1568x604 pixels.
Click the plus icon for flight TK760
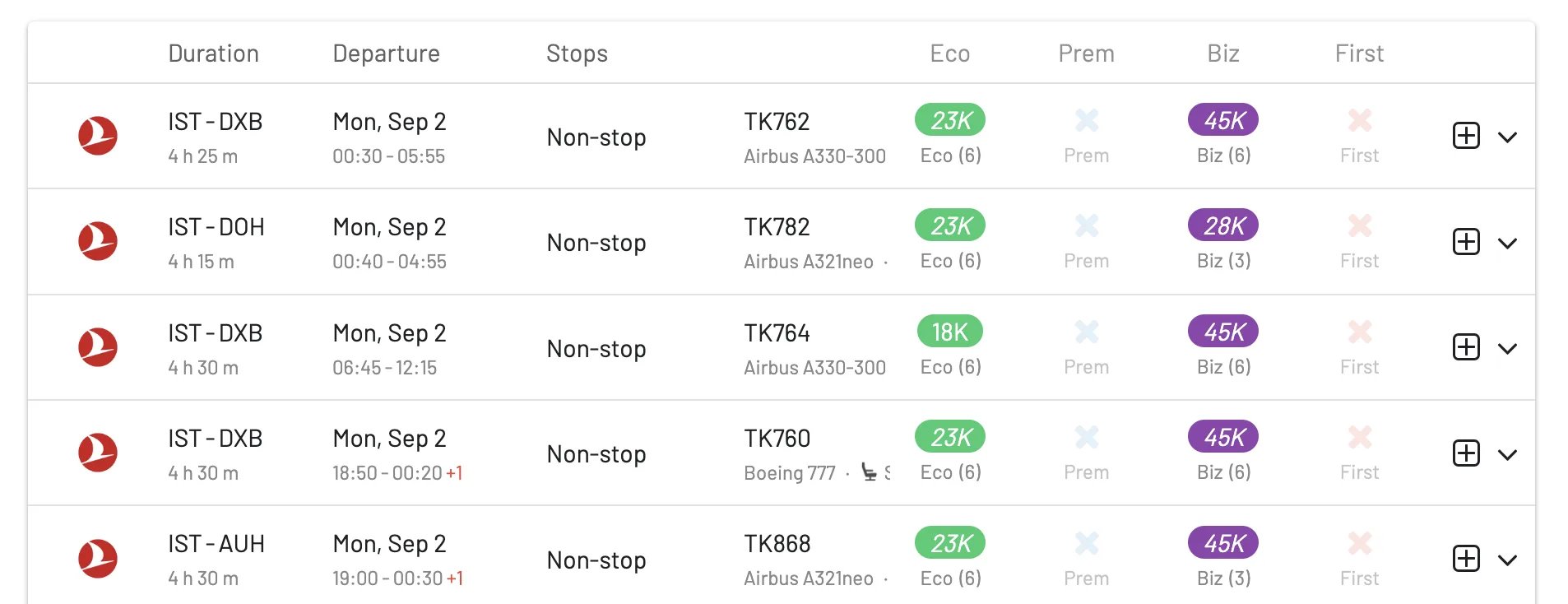click(x=1466, y=453)
